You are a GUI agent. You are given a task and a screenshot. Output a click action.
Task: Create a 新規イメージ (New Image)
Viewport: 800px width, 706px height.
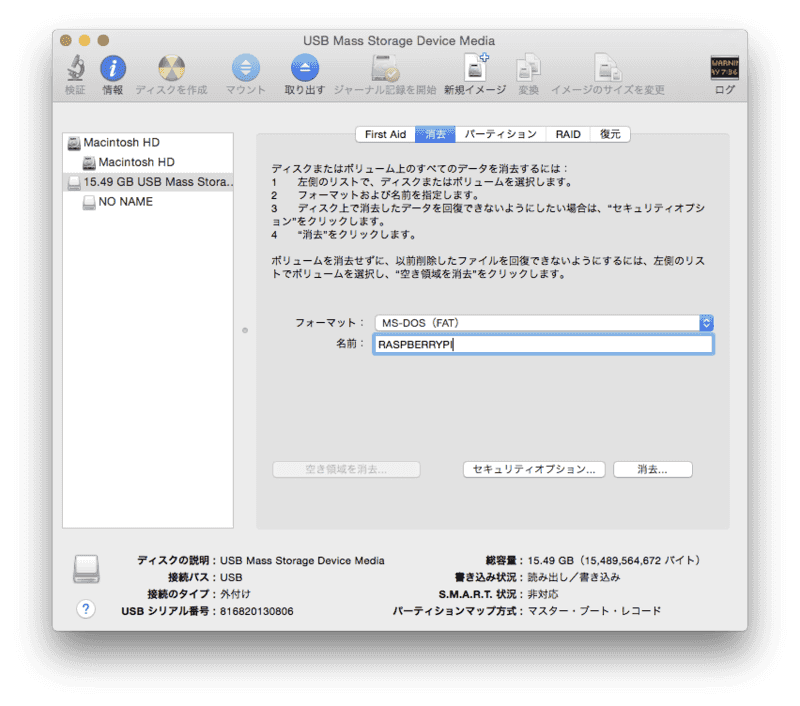click(x=475, y=68)
